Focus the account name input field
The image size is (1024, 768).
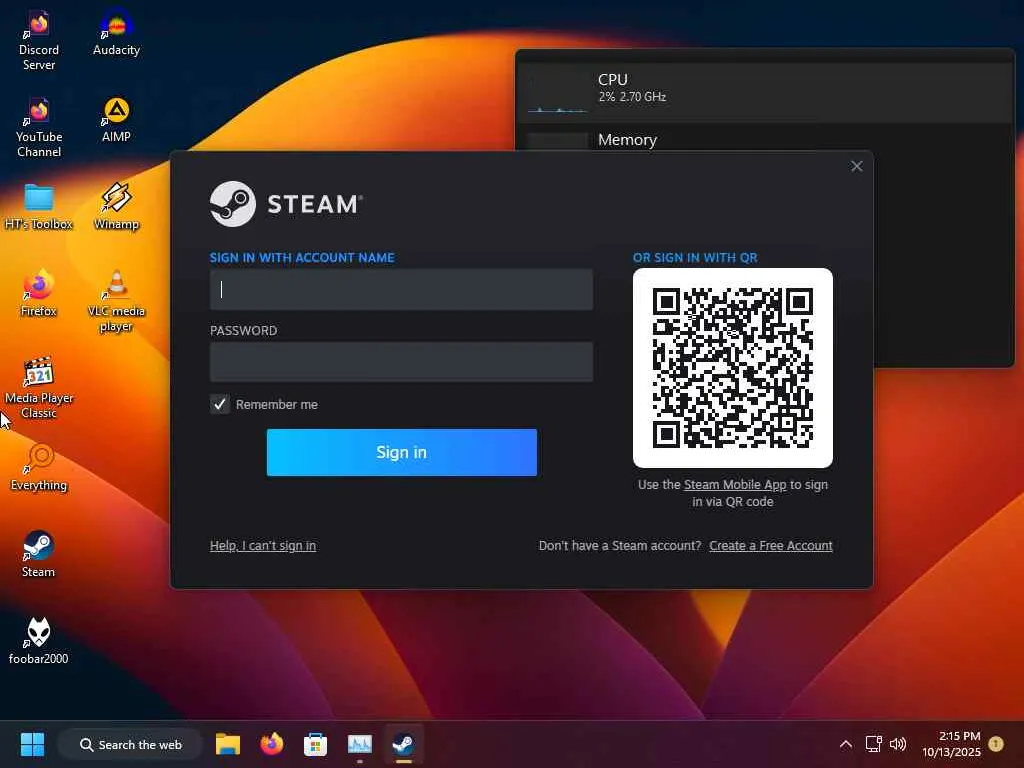pos(401,289)
